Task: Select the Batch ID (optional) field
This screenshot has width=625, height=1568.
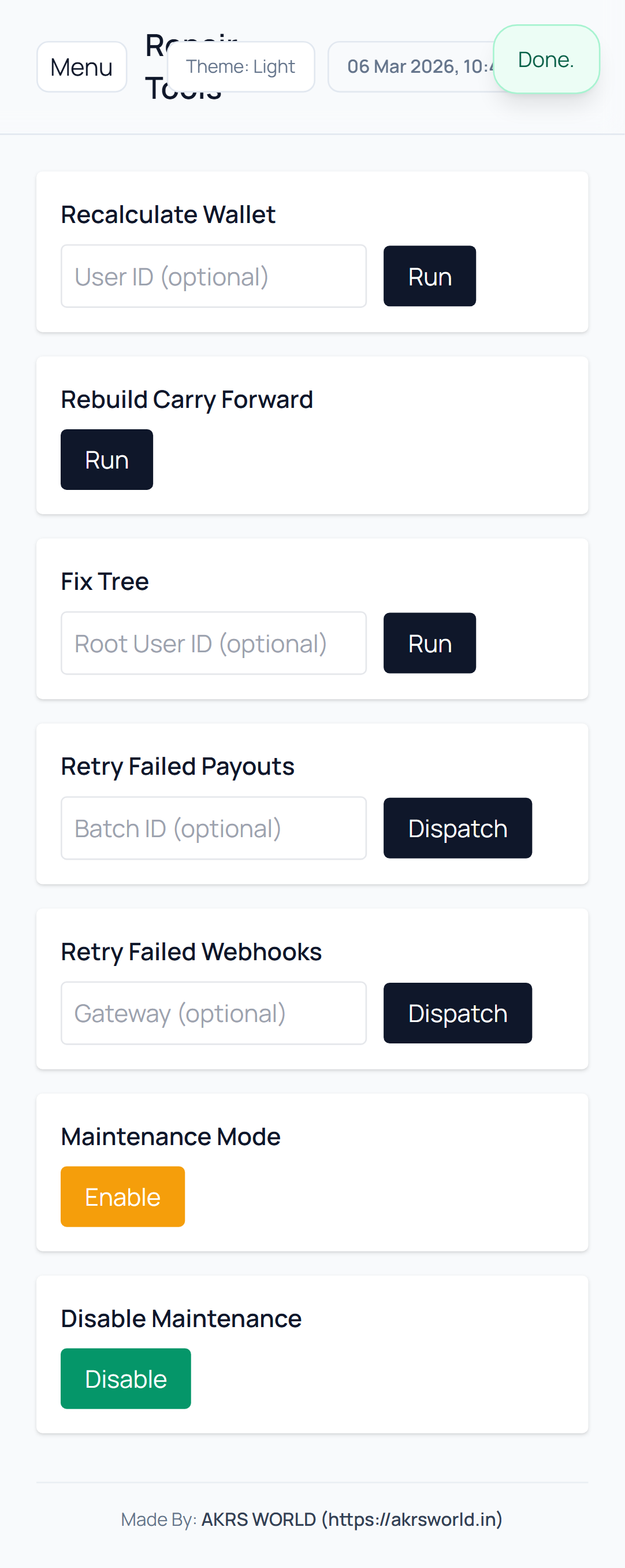Action: coord(214,828)
